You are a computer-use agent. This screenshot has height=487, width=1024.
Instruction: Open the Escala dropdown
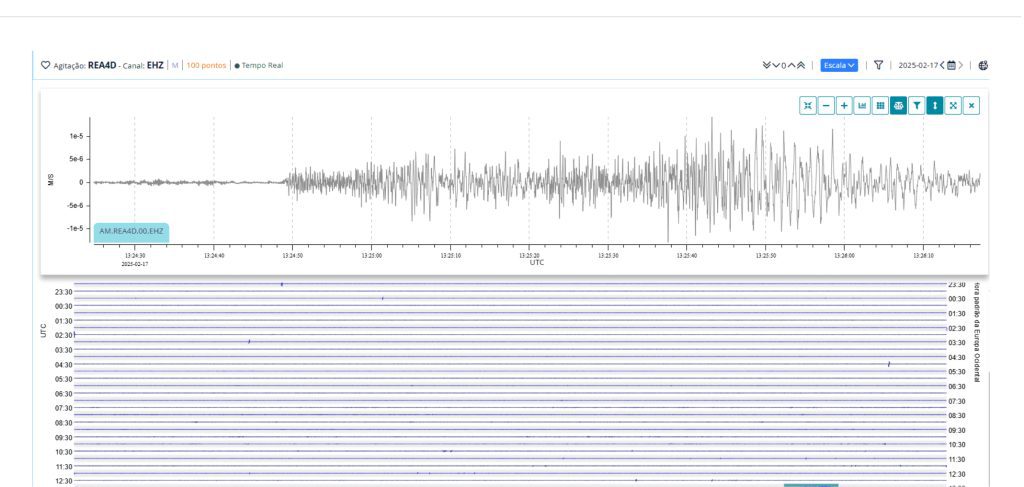pyautogui.click(x=839, y=65)
